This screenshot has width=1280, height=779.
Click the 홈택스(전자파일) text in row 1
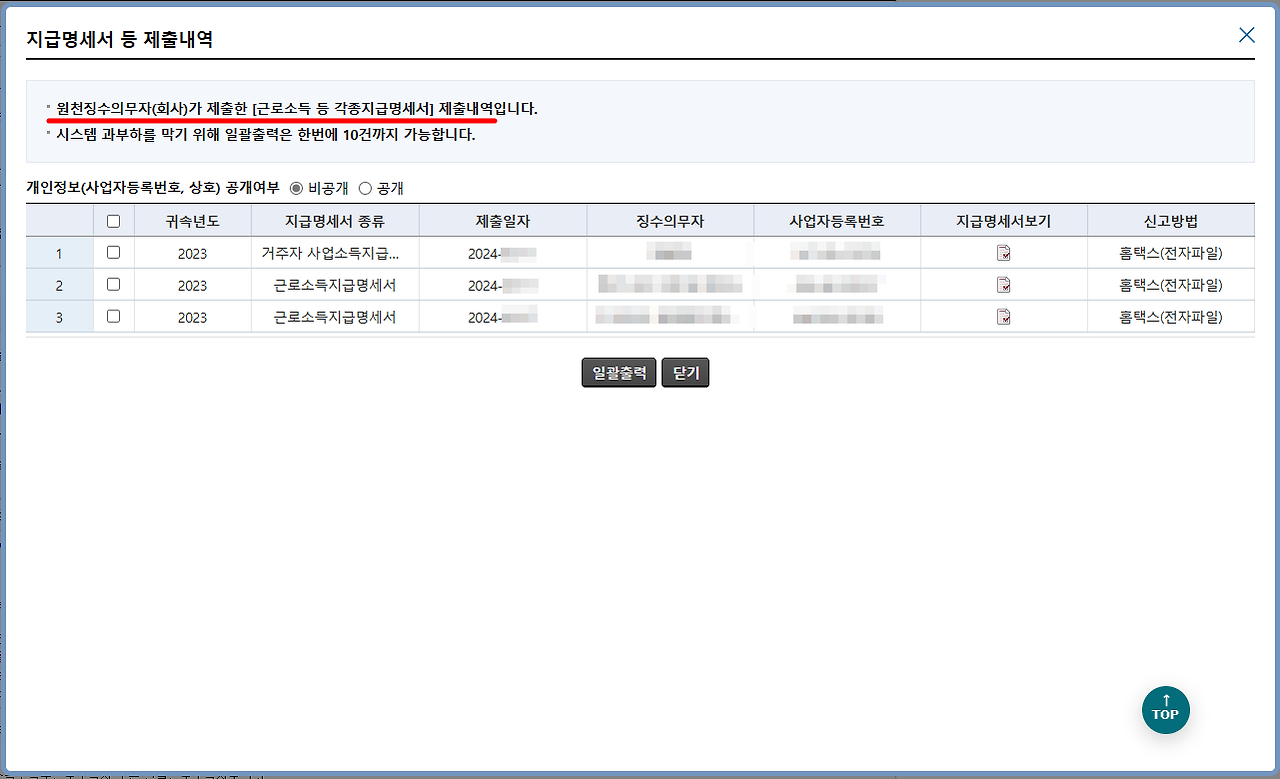[1170, 252]
